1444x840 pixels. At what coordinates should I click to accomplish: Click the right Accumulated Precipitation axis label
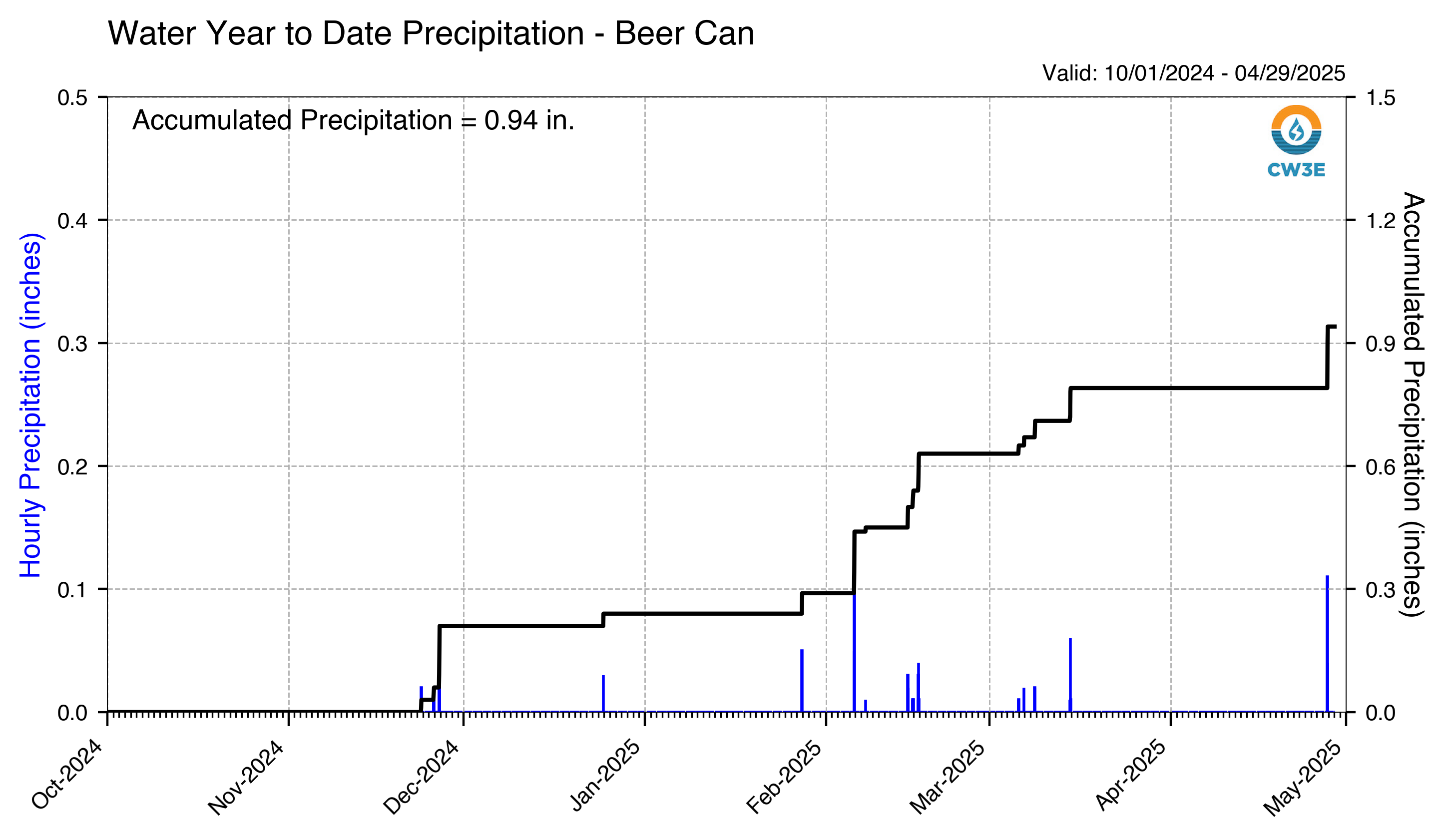coord(1414,405)
